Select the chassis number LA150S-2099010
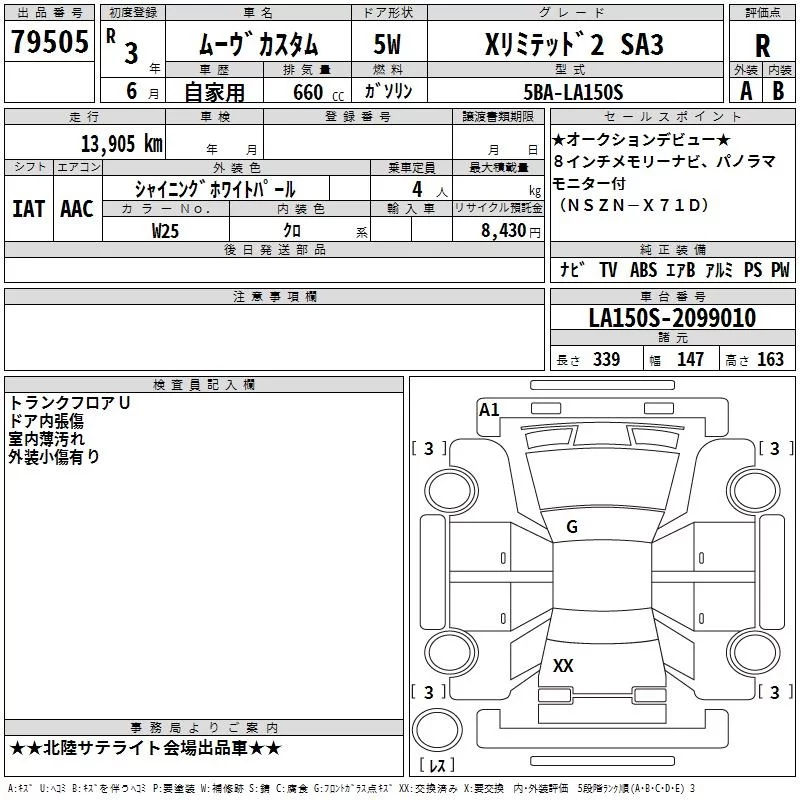This screenshot has height=800, width=800. tap(672, 318)
